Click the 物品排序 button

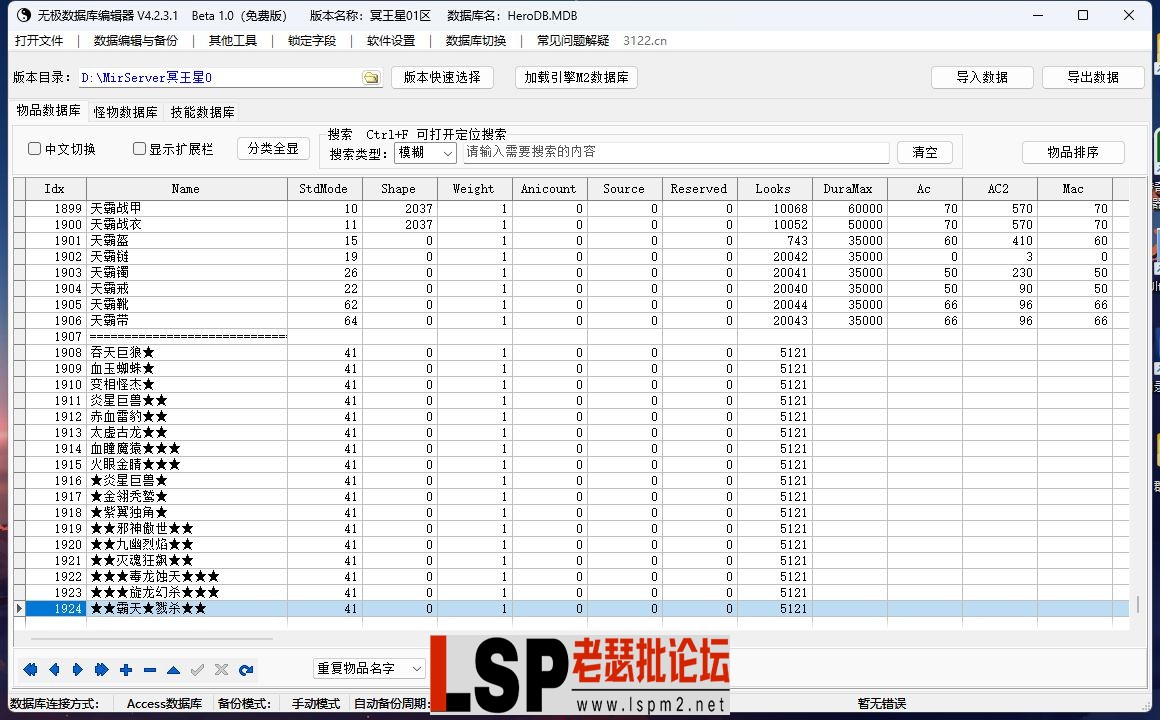click(x=1073, y=152)
